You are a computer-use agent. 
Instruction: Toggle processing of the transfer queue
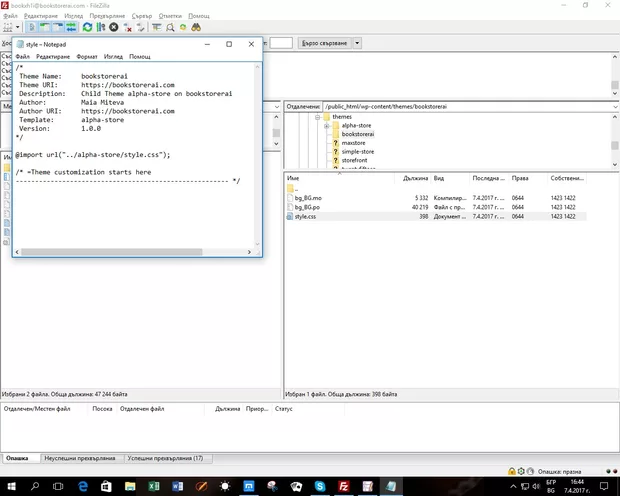[x=101, y=27]
